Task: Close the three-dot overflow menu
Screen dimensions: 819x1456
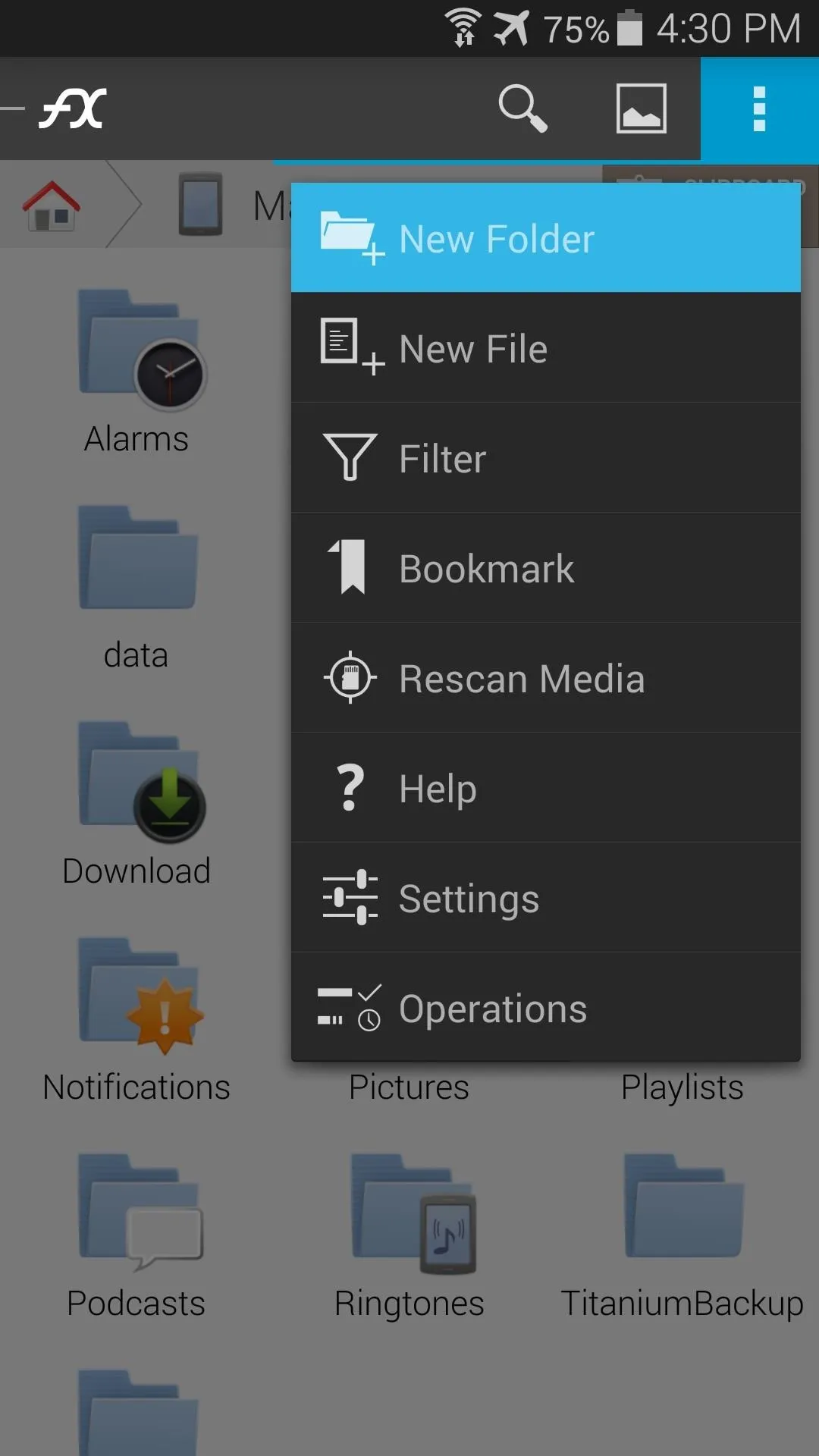Action: 759,108
